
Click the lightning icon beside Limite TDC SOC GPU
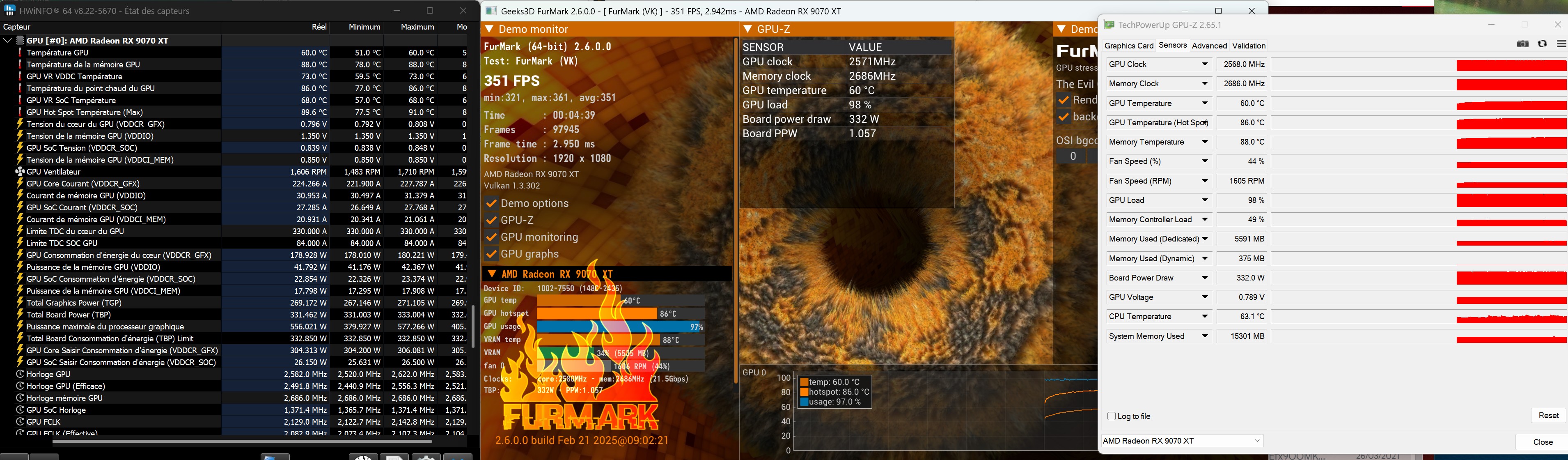20,243
